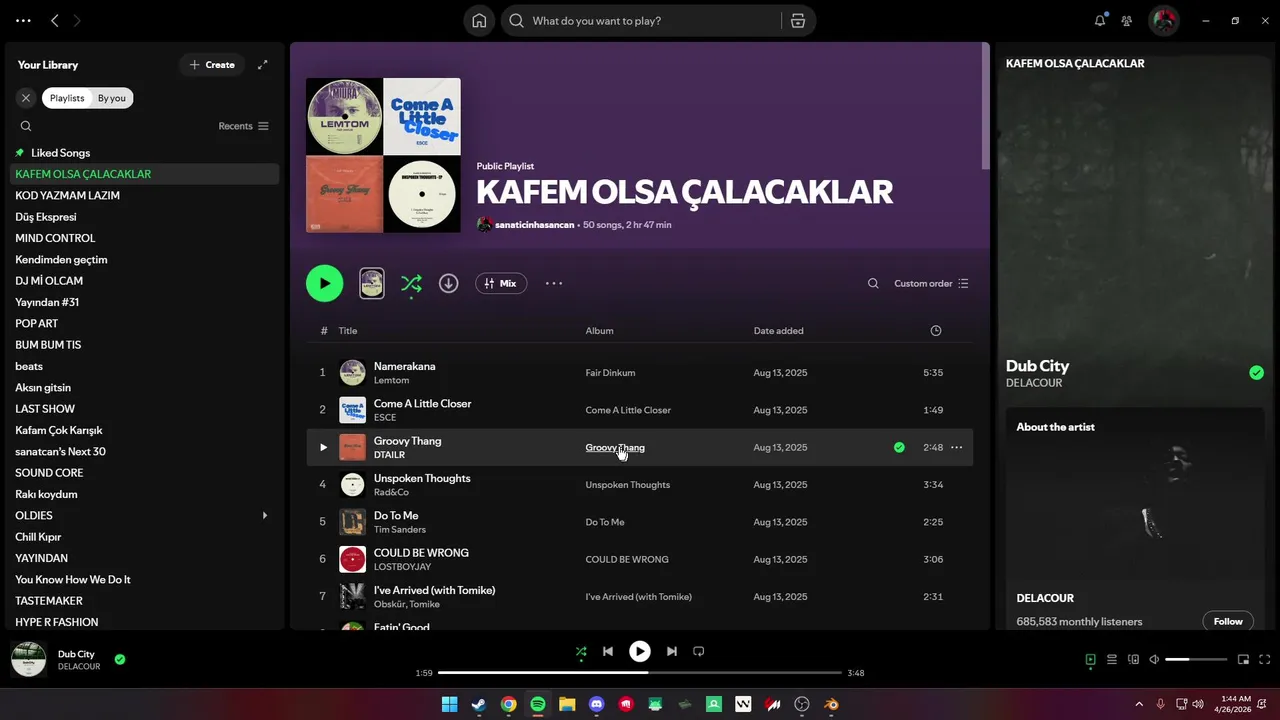Open more options for Groovy Thang row

(x=957, y=447)
